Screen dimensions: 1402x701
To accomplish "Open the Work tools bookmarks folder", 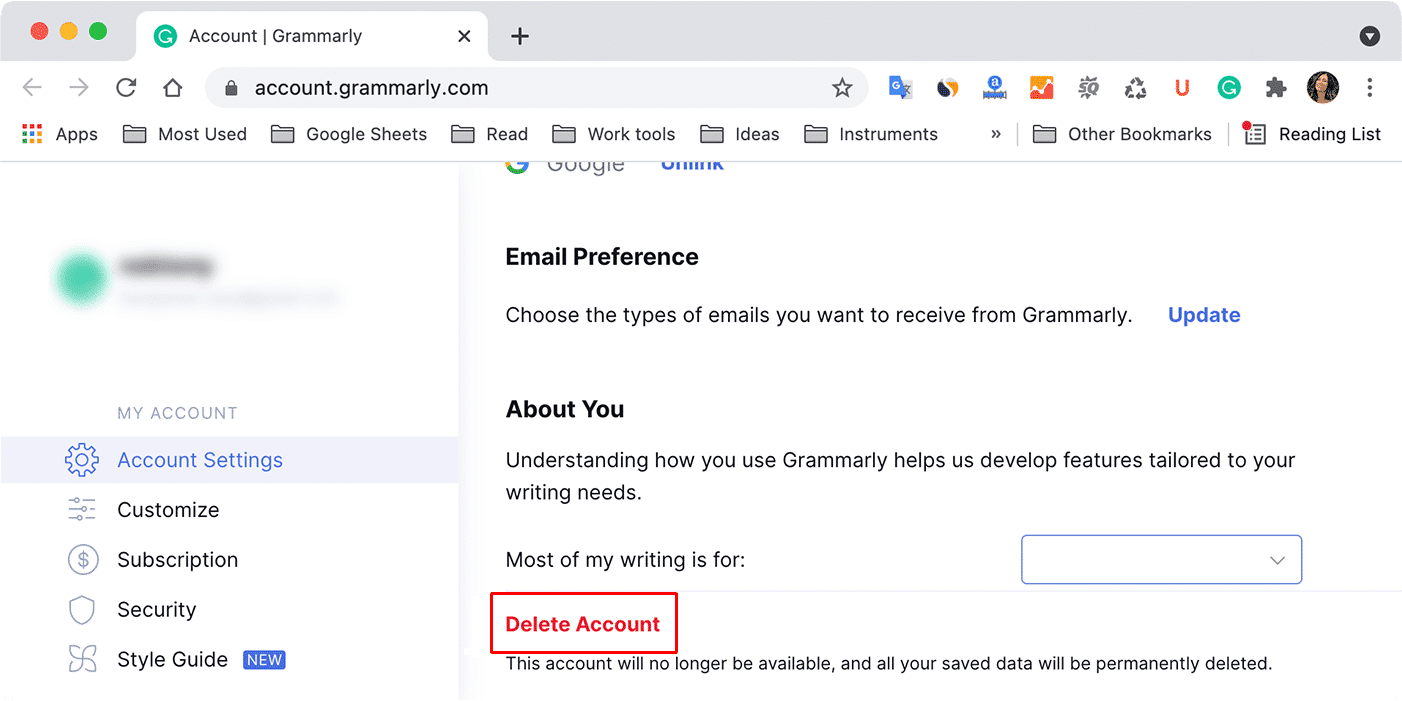I will (614, 134).
